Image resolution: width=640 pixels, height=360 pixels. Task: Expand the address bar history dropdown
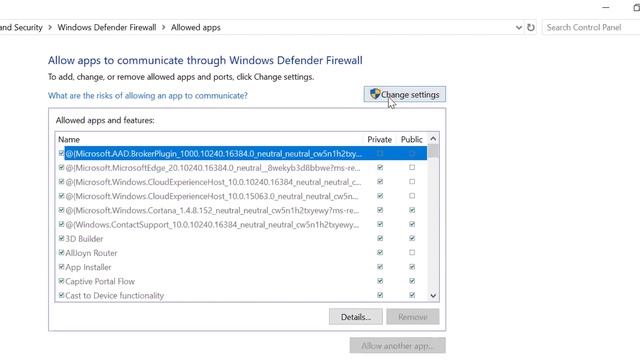[x=518, y=27]
